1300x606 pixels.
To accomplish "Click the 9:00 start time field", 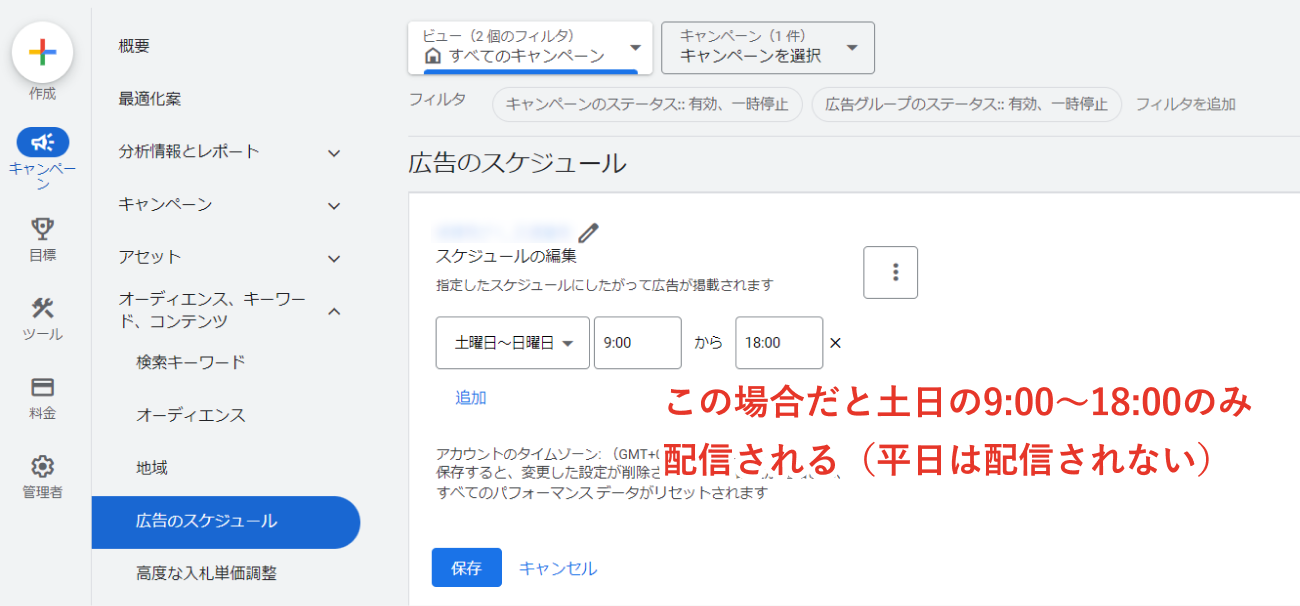I will click(638, 343).
